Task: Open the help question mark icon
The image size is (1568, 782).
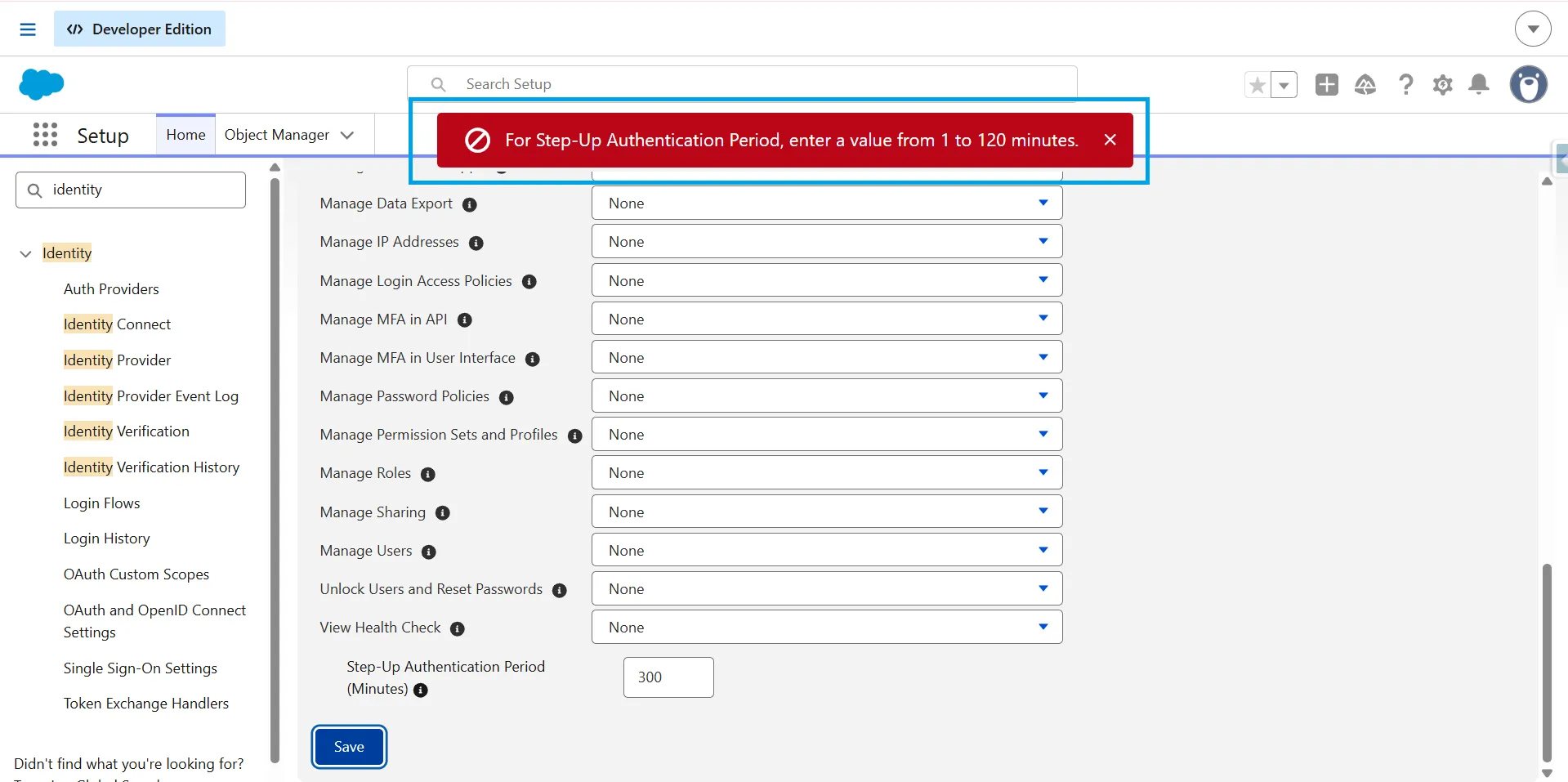Action: (1405, 84)
